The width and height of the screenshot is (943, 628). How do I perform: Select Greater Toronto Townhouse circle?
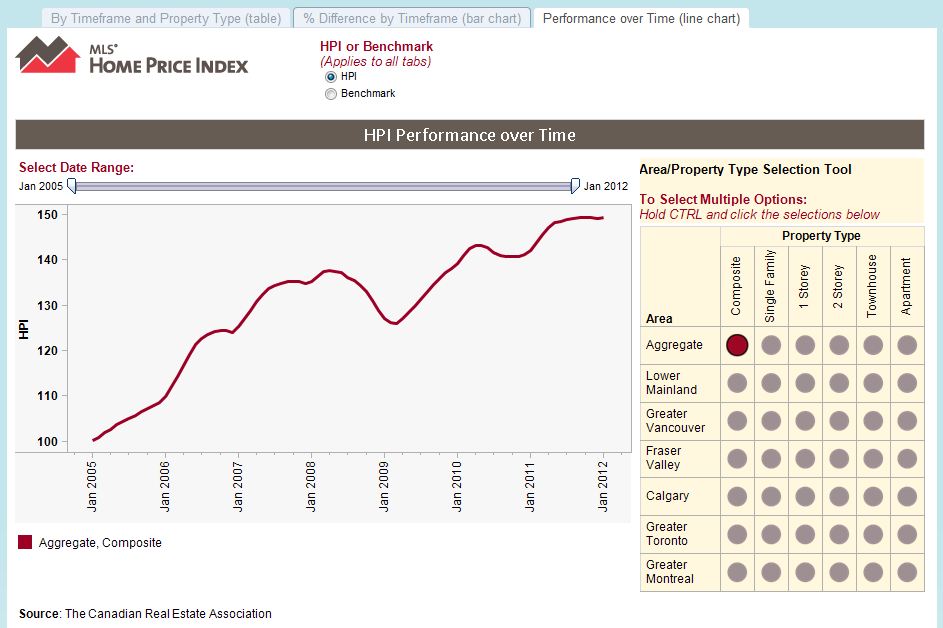tap(873, 534)
